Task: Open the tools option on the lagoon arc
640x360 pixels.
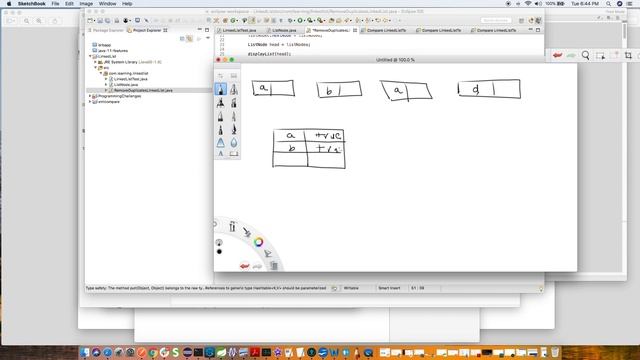Action: (232, 227)
